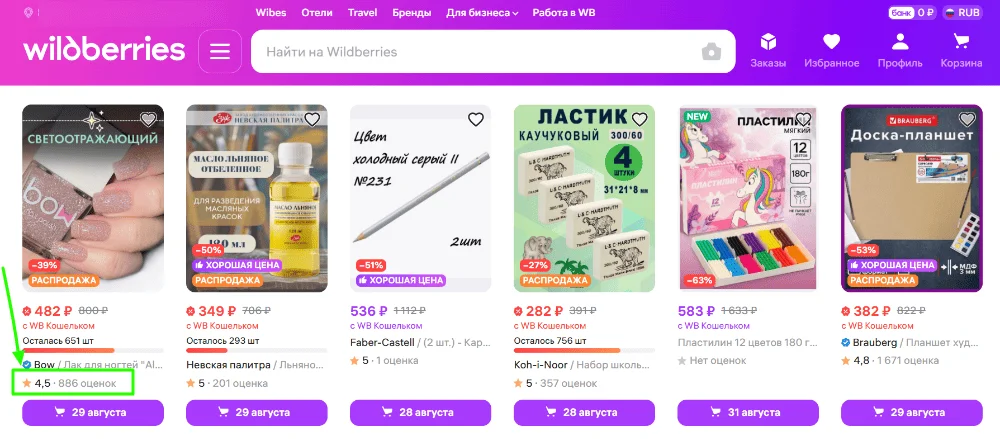Viewport: 1000px width, 439px height.
Task: Open the Бренды menu item
Action: click(x=412, y=13)
